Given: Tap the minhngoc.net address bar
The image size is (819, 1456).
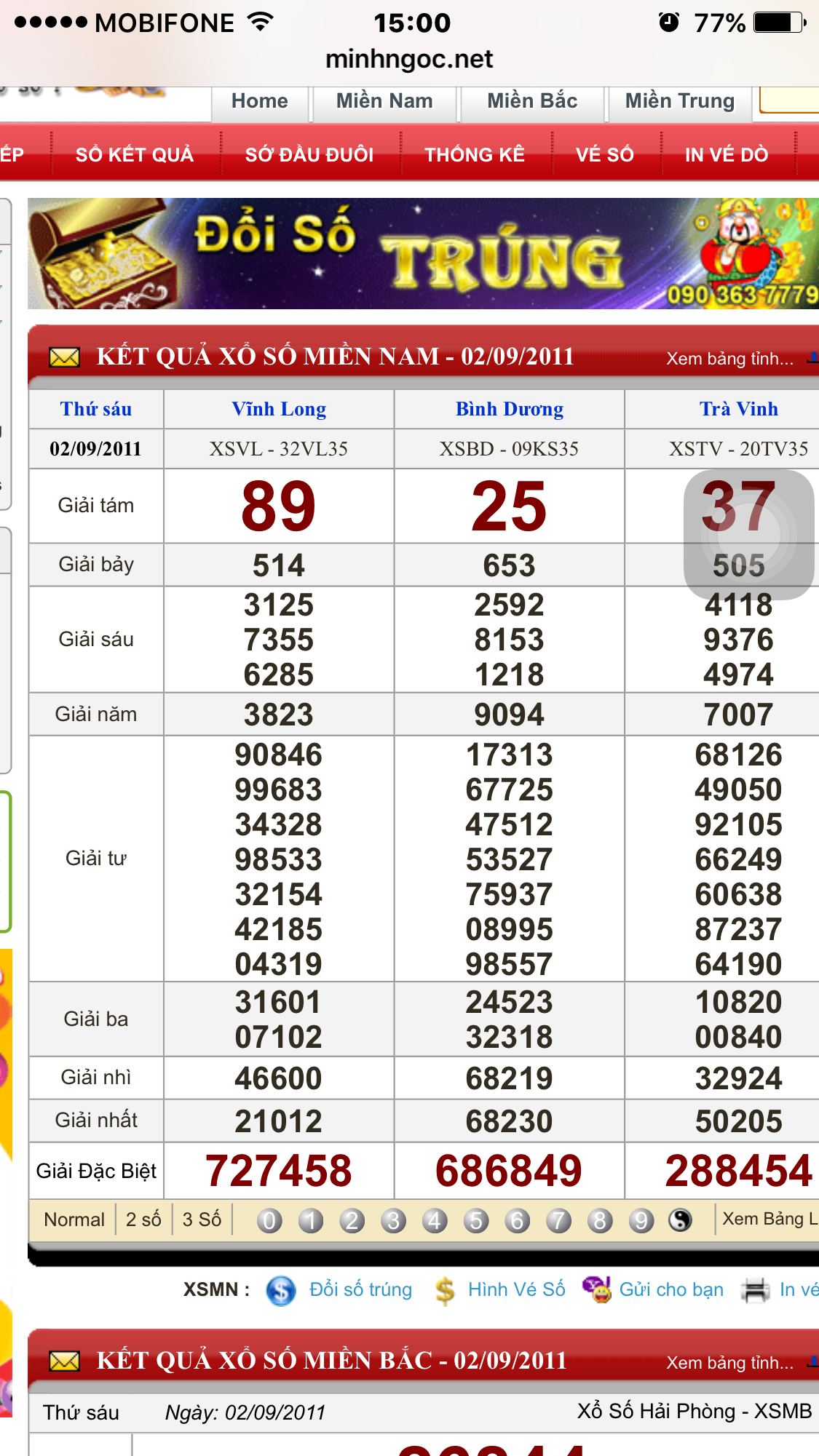Looking at the screenshot, I should pos(409,59).
